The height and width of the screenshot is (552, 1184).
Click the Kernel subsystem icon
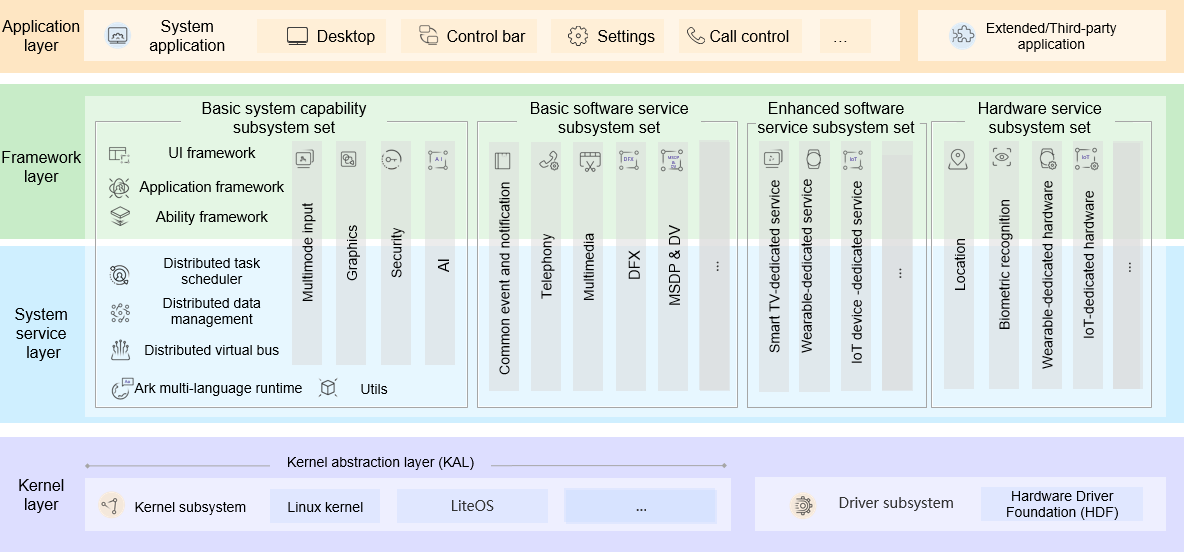pos(111,506)
